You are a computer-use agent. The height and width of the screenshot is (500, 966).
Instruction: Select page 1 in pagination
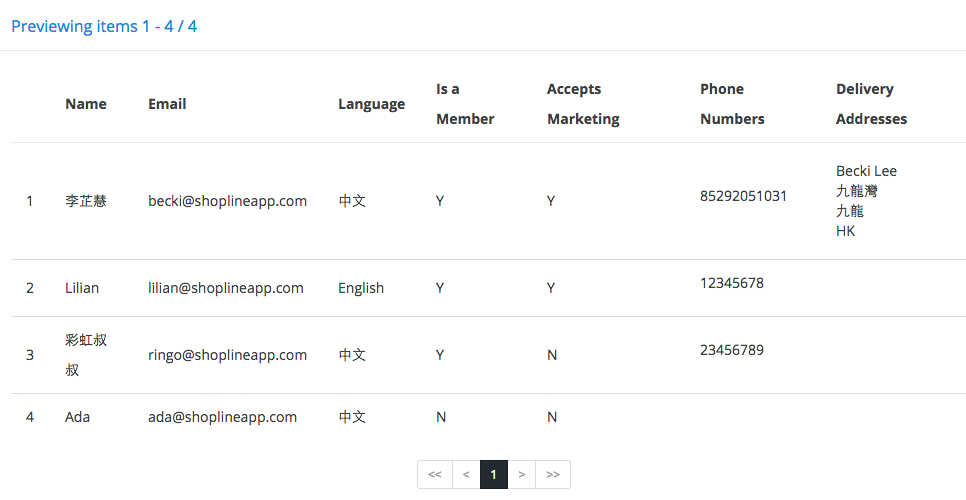pyautogui.click(x=493, y=474)
